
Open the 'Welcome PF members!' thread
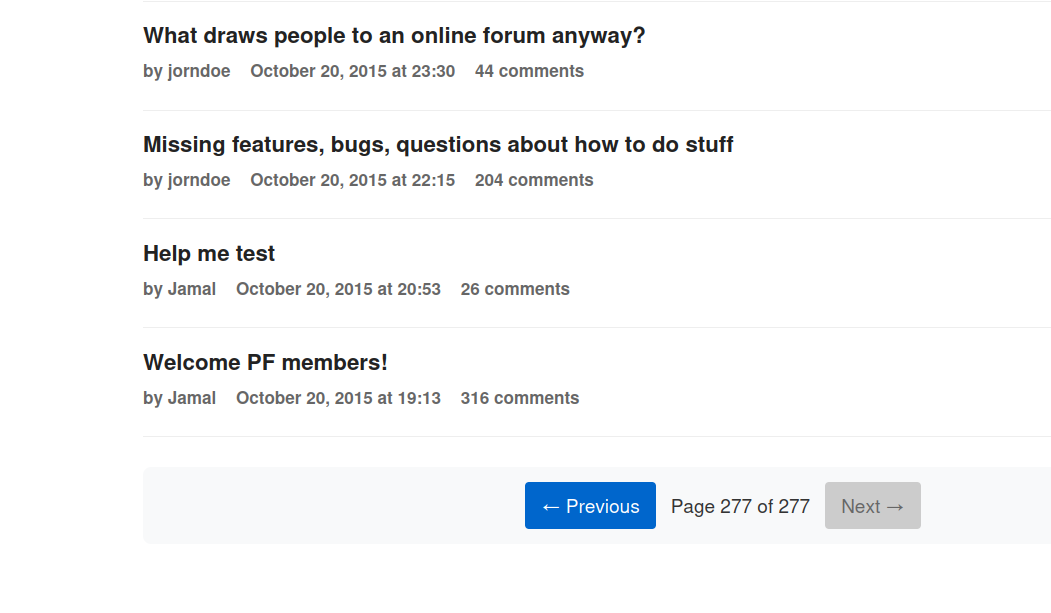[265, 363]
